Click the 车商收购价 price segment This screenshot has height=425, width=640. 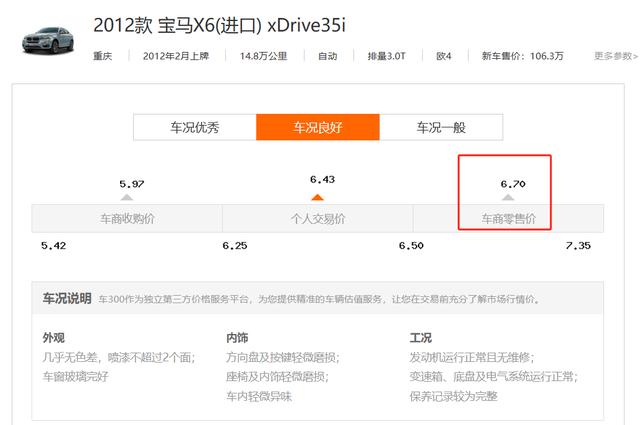pyautogui.click(x=127, y=218)
